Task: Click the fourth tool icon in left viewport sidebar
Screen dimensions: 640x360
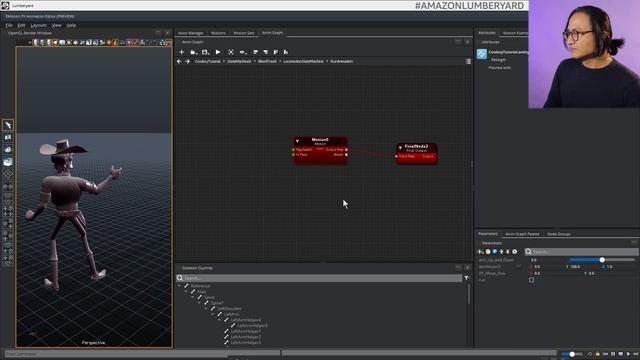Action: [x=8, y=162]
